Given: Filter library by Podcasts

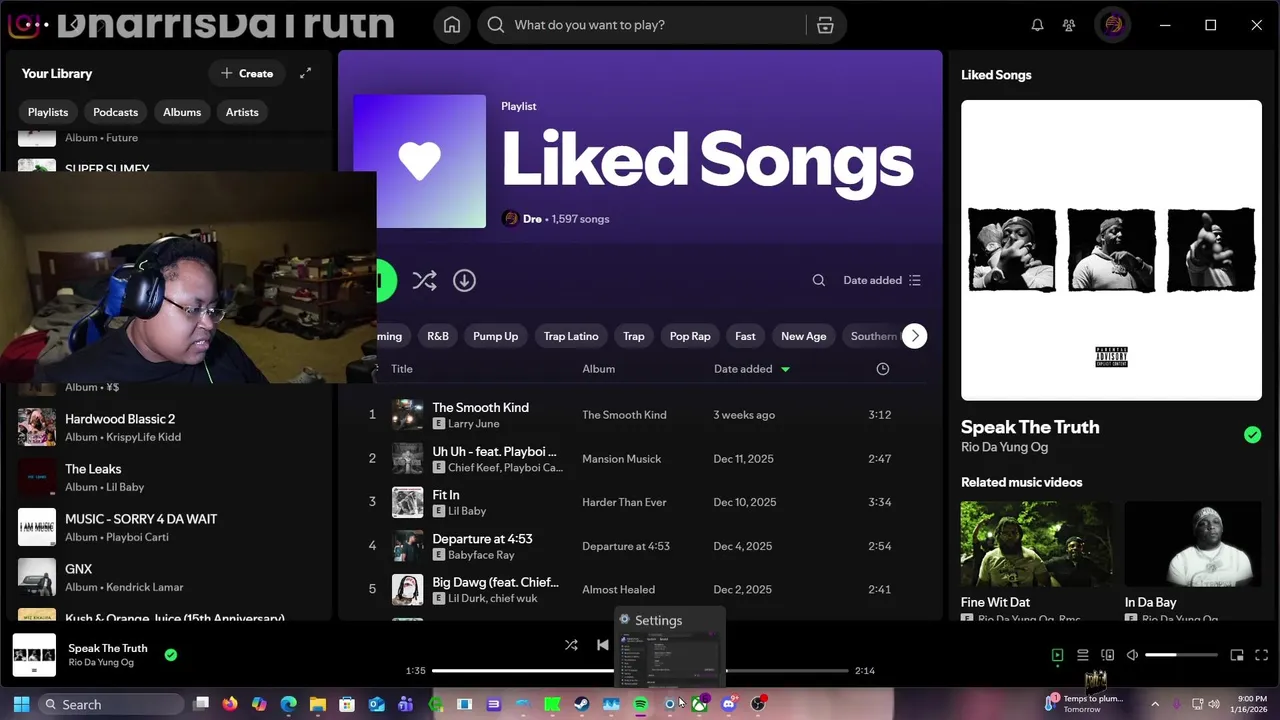Looking at the screenshot, I should pyautogui.click(x=115, y=112).
